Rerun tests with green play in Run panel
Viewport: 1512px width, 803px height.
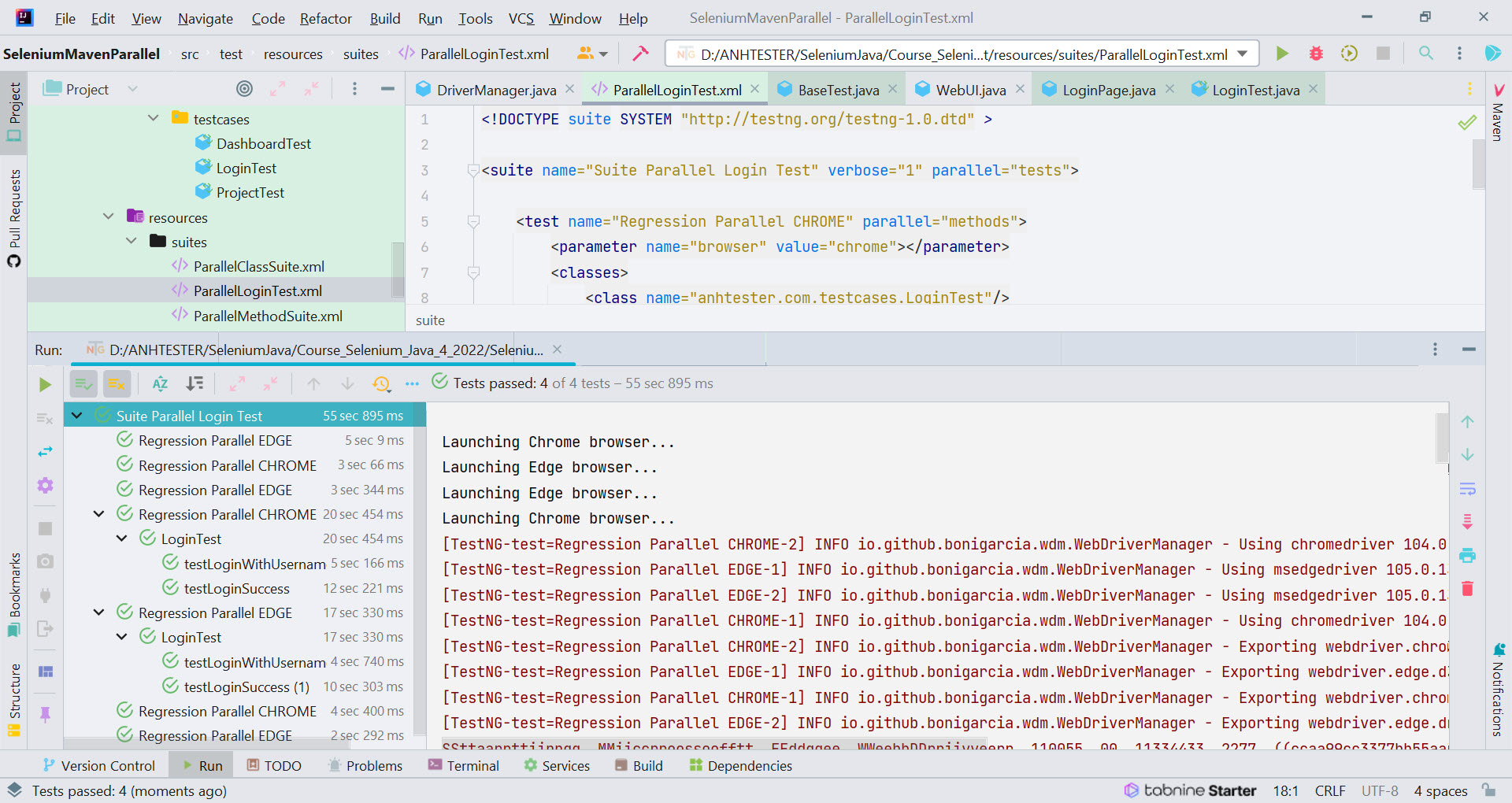point(45,384)
